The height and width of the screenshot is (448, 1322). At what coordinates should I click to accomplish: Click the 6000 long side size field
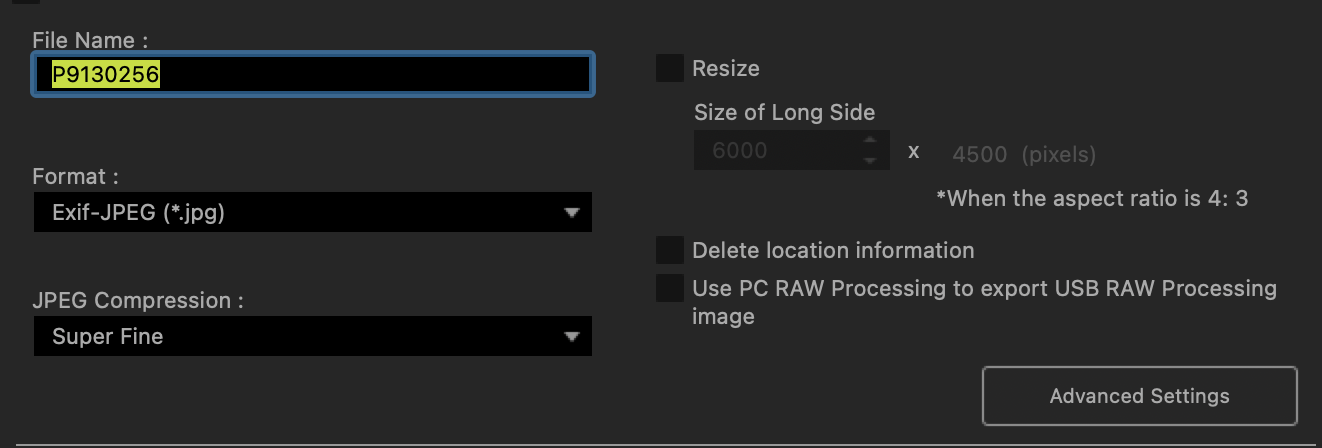pos(775,151)
